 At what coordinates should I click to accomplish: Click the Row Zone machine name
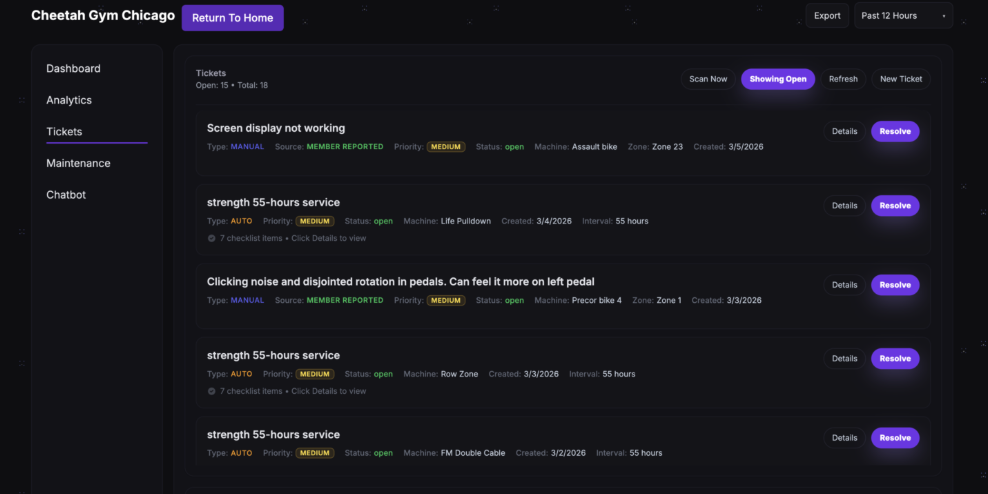(459, 374)
